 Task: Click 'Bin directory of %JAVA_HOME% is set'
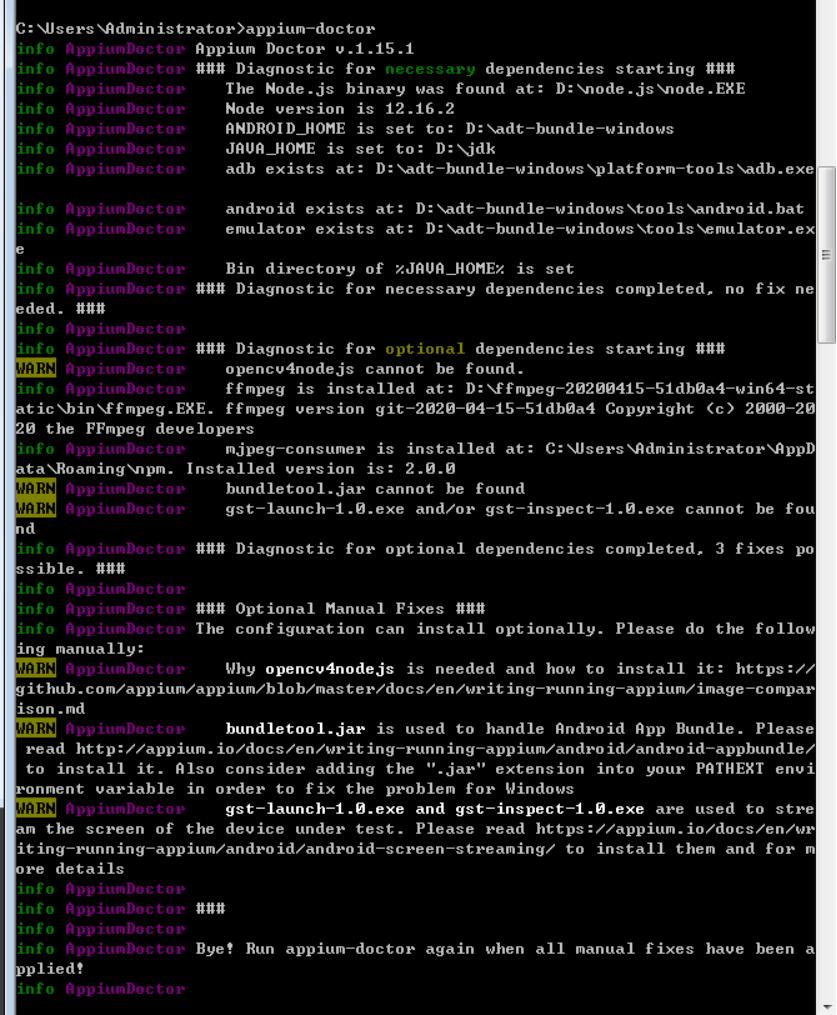tap(399, 269)
